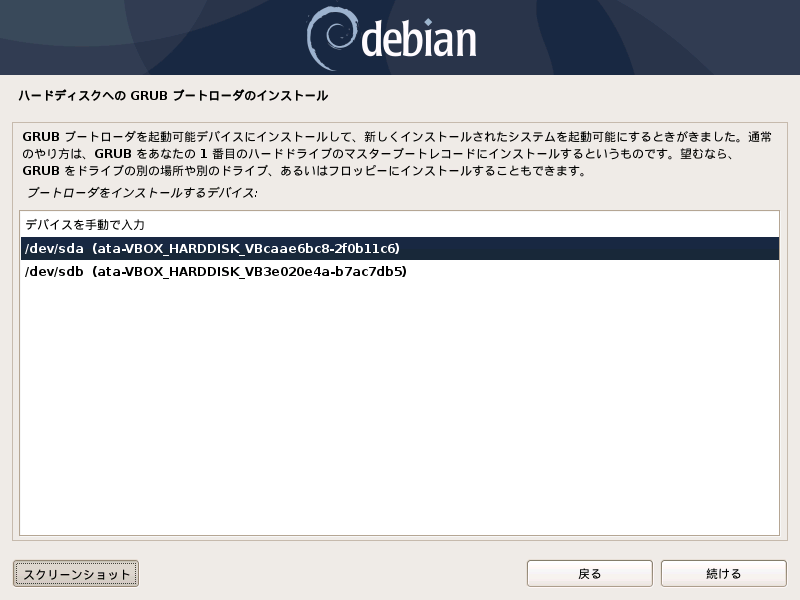Viewport: 800px width, 600px height.
Task: Click the ブートローダをインストールするデバイス: label
Action: click(x=142, y=192)
